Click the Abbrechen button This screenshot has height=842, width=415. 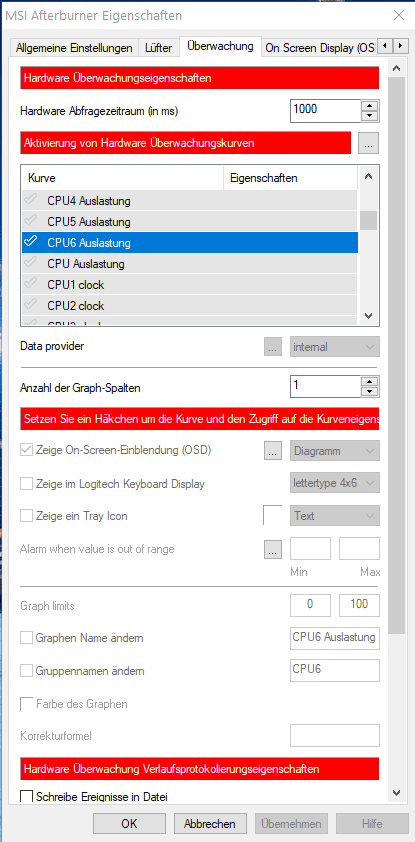(209, 824)
